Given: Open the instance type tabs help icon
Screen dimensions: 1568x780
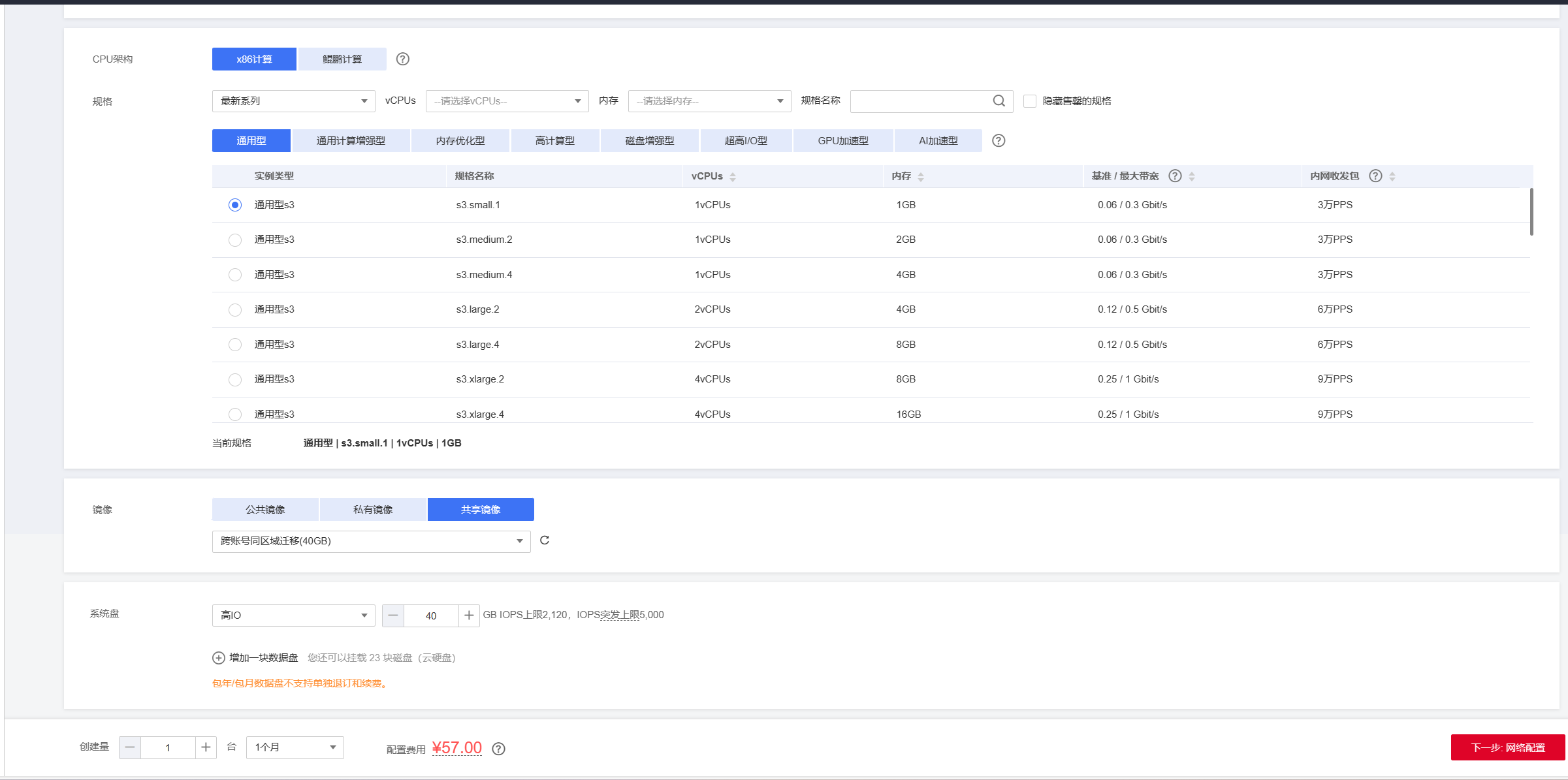Looking at the screenshot, I should point(999,140).
